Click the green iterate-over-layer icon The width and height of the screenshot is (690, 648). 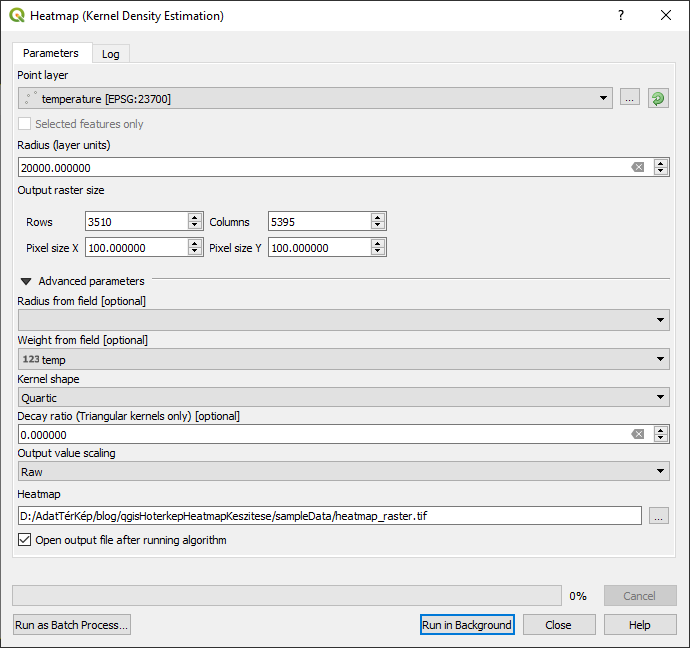(x=658, y=98)
